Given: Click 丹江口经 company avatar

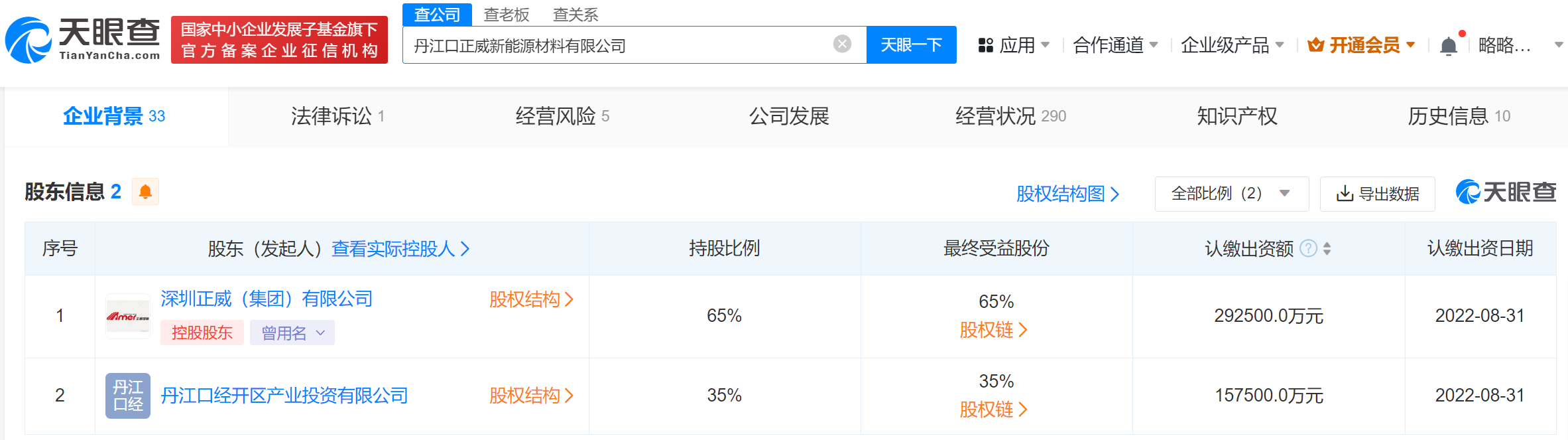Looking at the screenshot, I should pyautogui.click(x=128, y=396).
